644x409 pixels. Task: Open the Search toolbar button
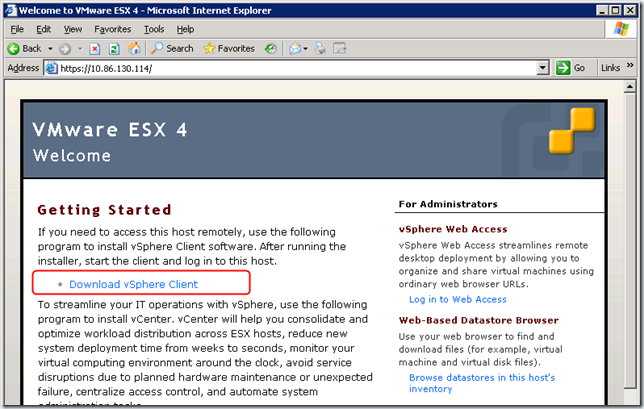pos(172,48)
